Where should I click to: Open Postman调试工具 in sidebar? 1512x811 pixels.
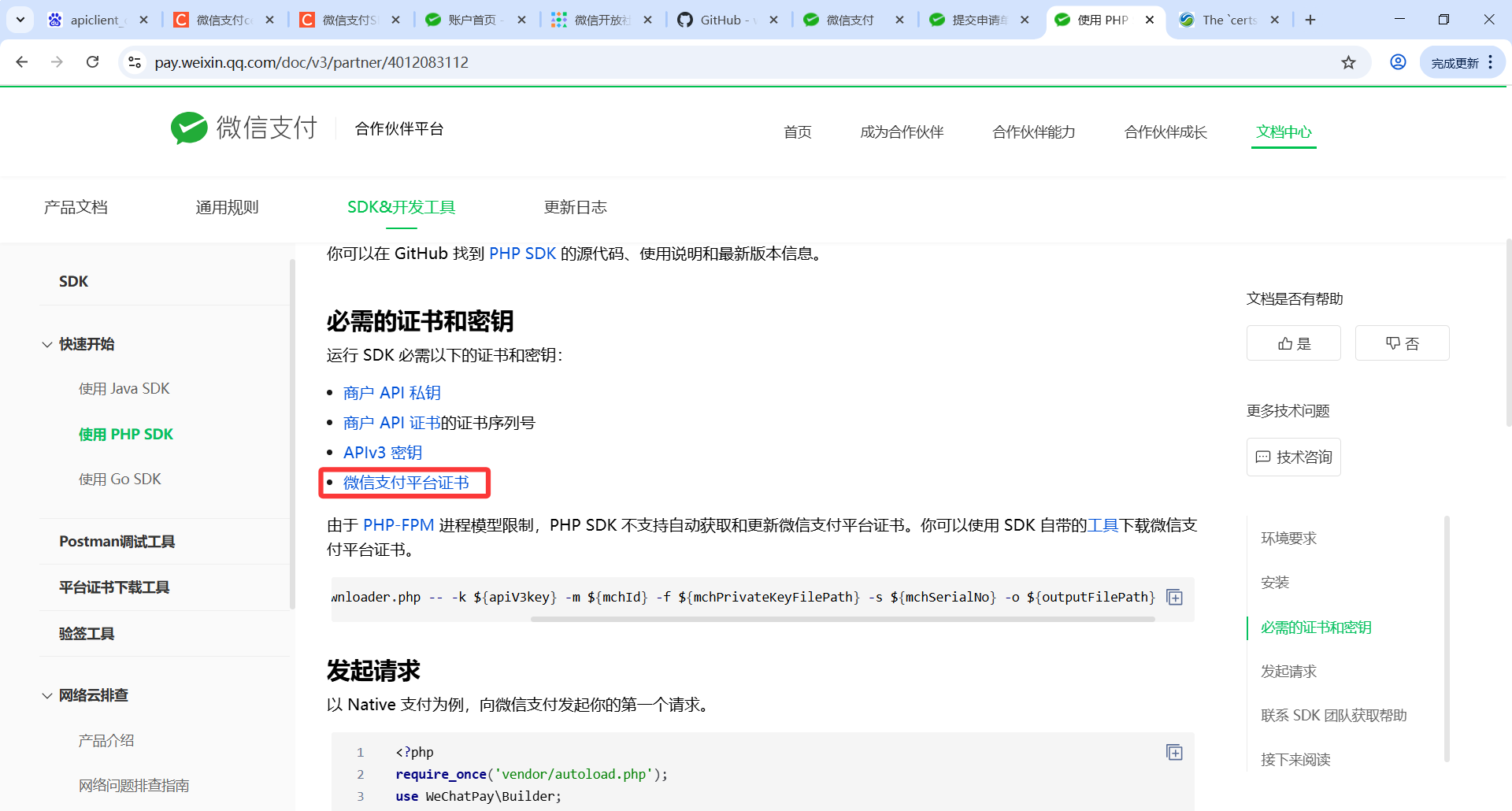(117, 541)
